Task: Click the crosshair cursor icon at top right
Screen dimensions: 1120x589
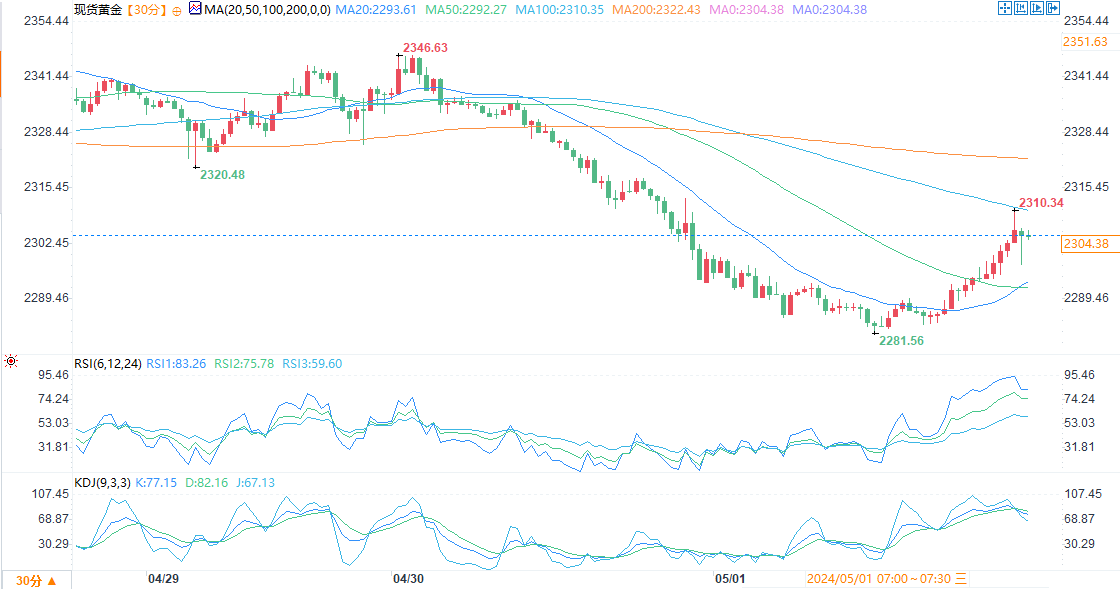Action: click(x=1005, y=8)
